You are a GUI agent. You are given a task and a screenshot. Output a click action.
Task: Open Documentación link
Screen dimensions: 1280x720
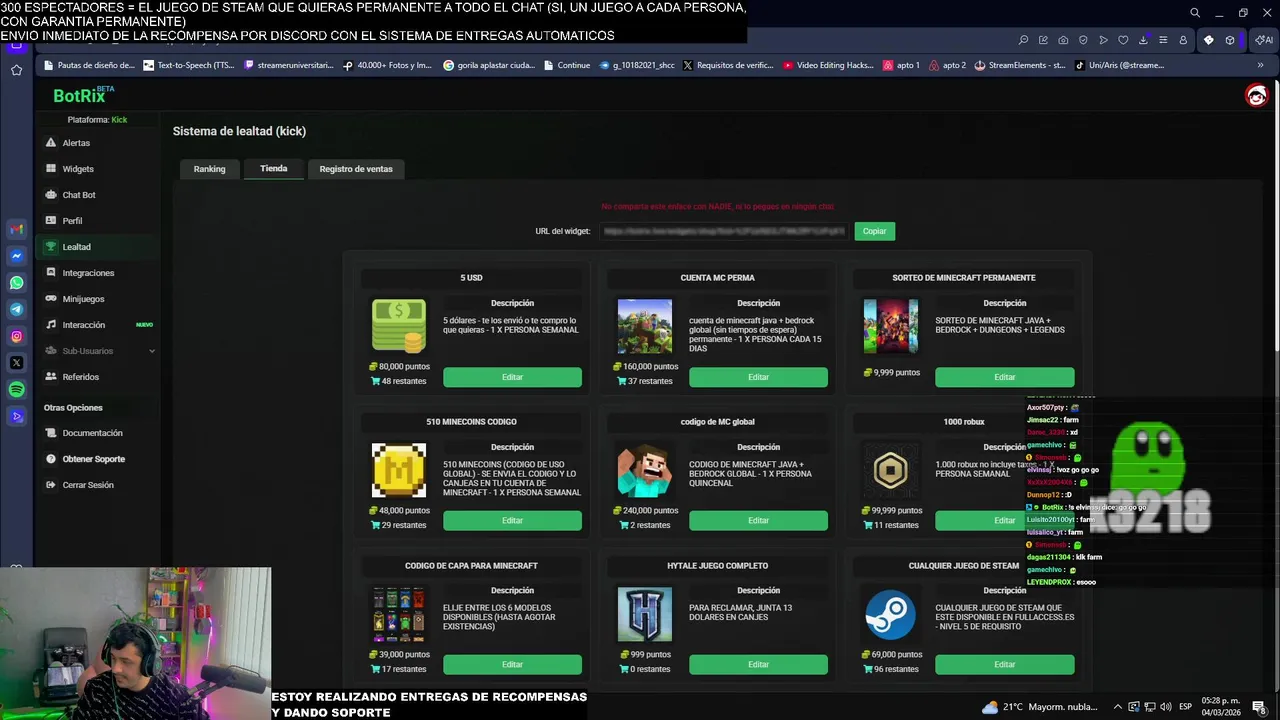click(92, 433)
